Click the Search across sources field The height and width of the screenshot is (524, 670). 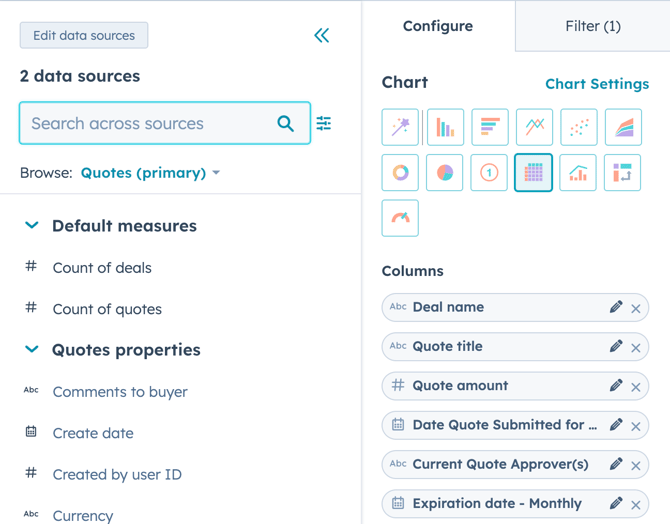(x=150, y=124)
